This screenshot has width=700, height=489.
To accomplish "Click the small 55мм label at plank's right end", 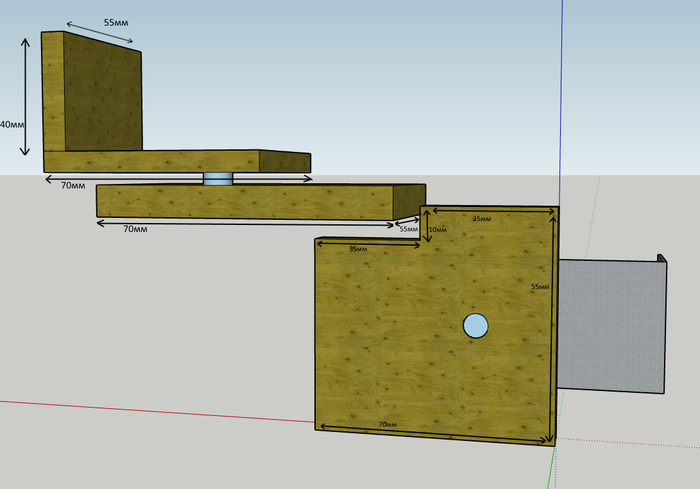I will [x=408, y=229].
